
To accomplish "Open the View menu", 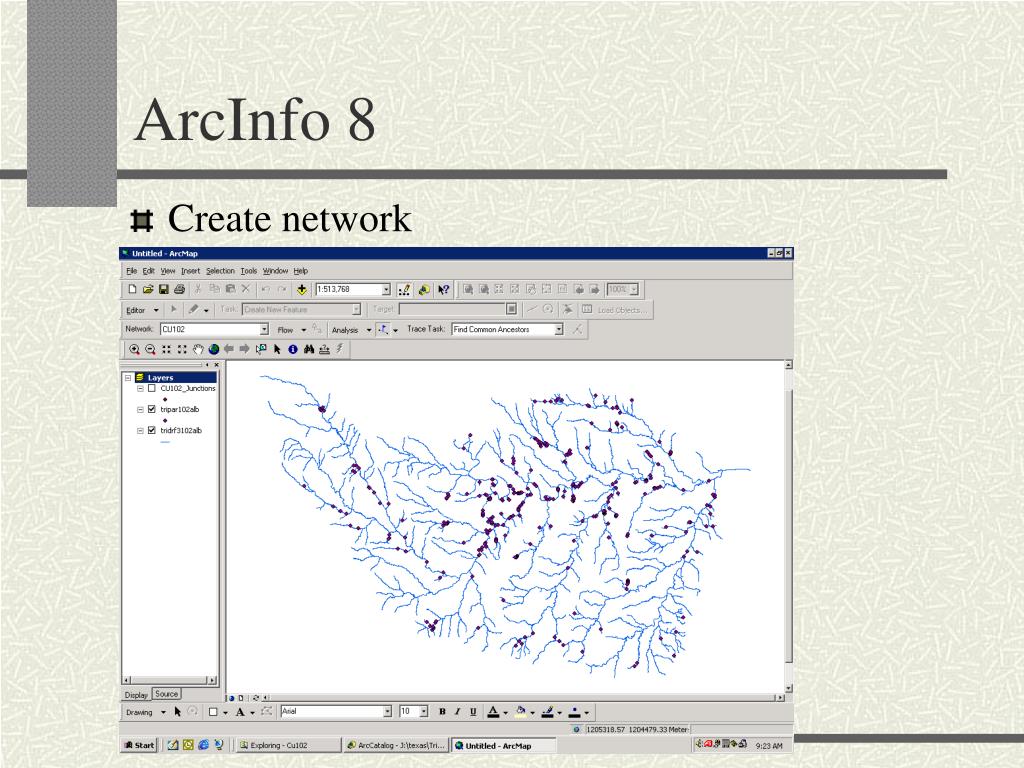I will click(168, 270).
